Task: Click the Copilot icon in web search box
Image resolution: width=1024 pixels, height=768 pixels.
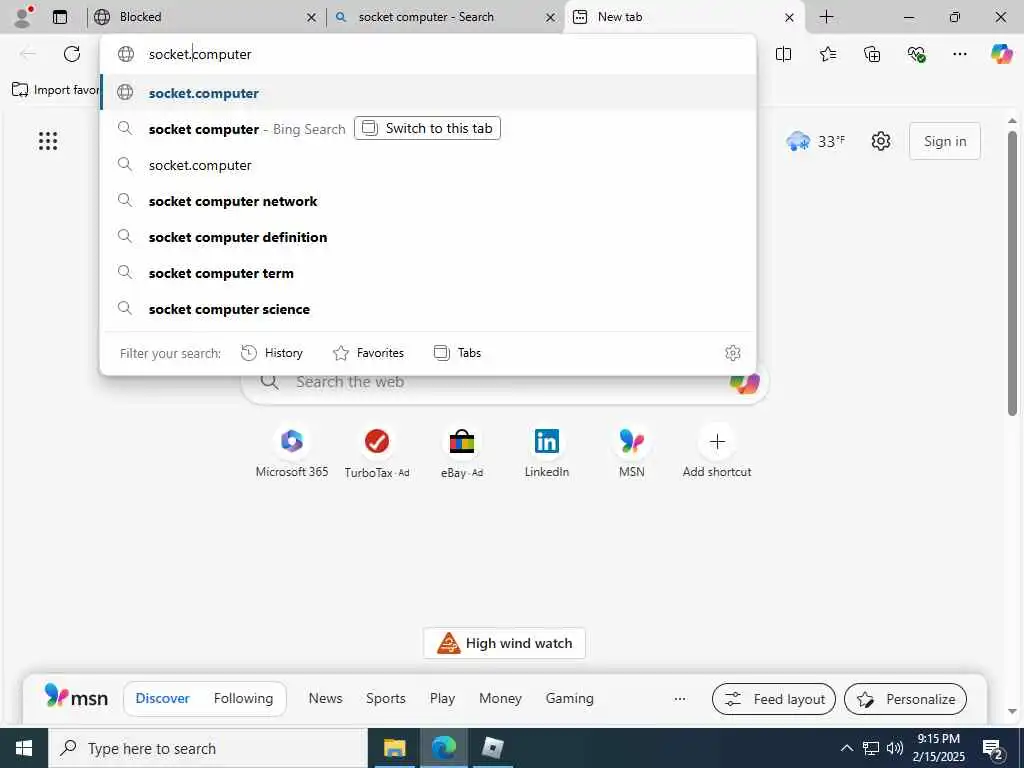Action: [x=744, y=382]
